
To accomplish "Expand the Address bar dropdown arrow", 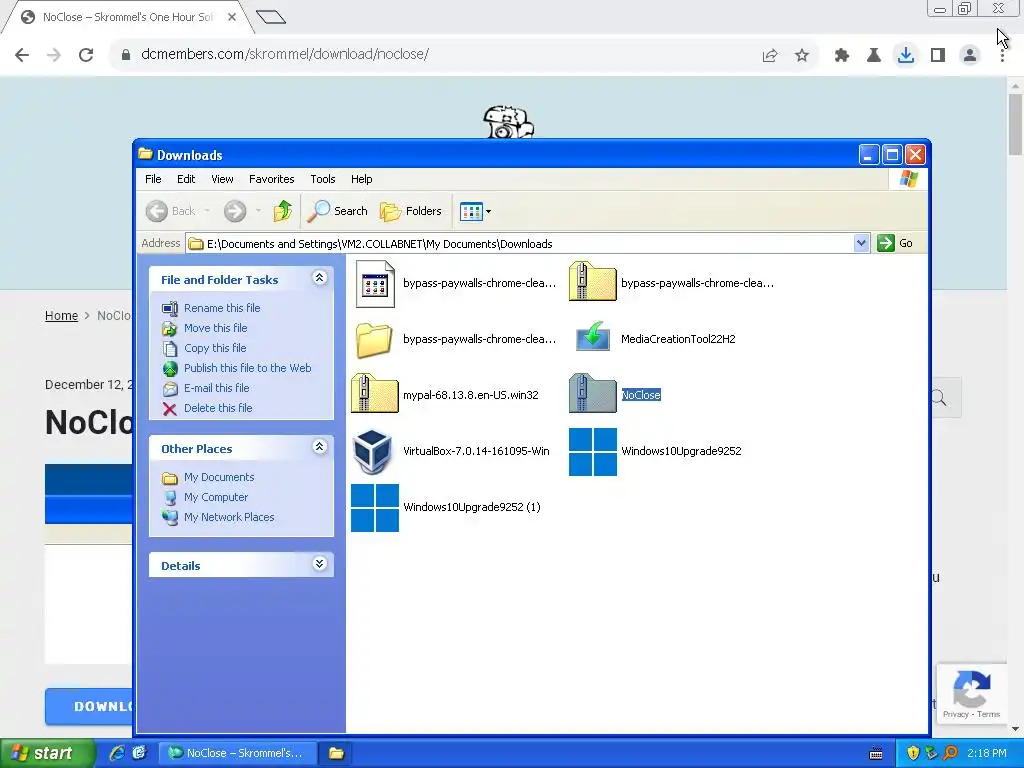I will tap(861, 244).
